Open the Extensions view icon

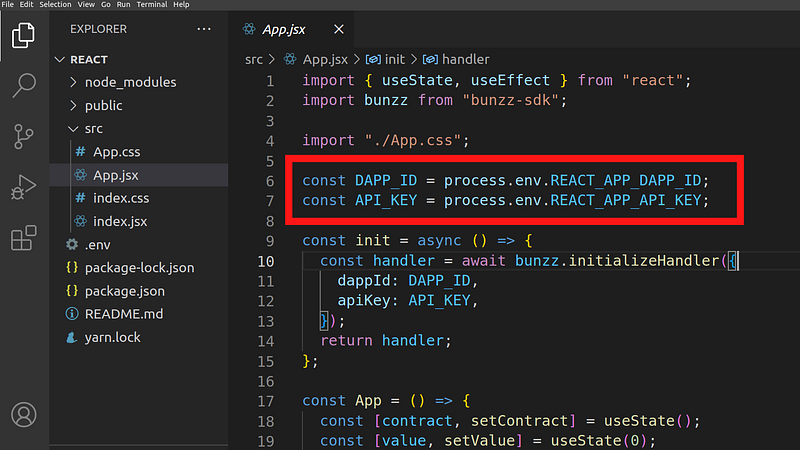(23, 239)
